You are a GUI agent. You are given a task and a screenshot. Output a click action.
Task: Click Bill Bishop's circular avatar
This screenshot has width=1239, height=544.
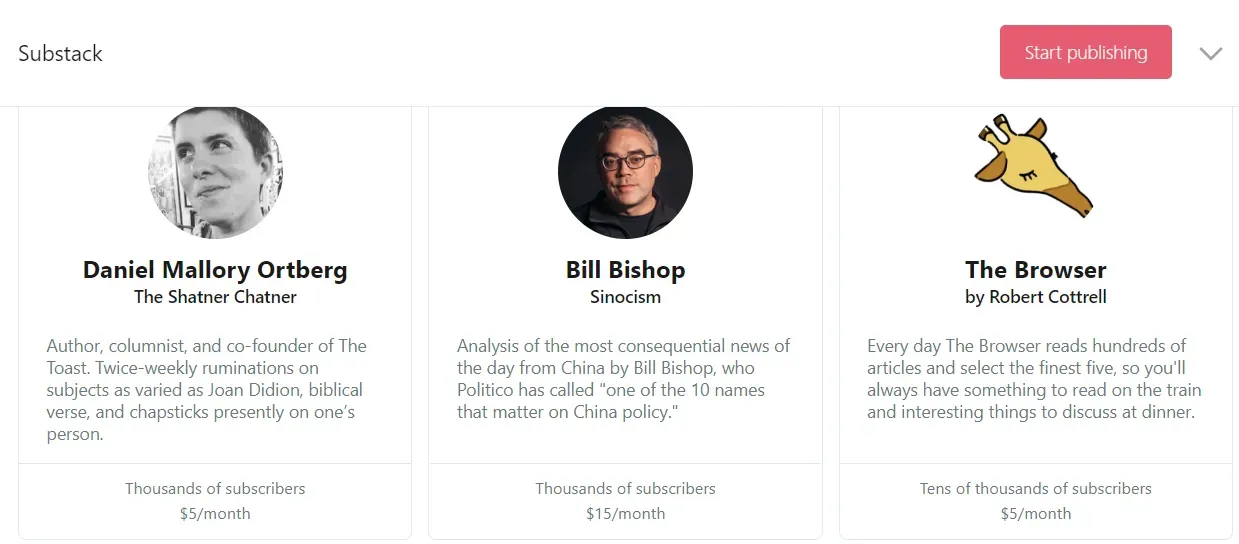coord(625,172)
